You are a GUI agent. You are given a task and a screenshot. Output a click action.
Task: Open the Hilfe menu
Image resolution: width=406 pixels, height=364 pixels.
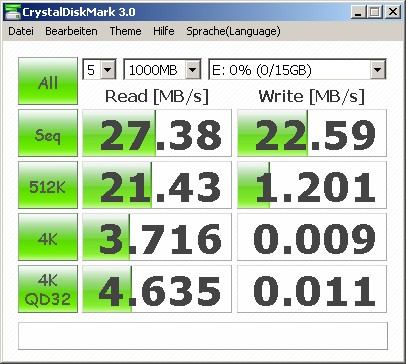click(x=164, y=31)
